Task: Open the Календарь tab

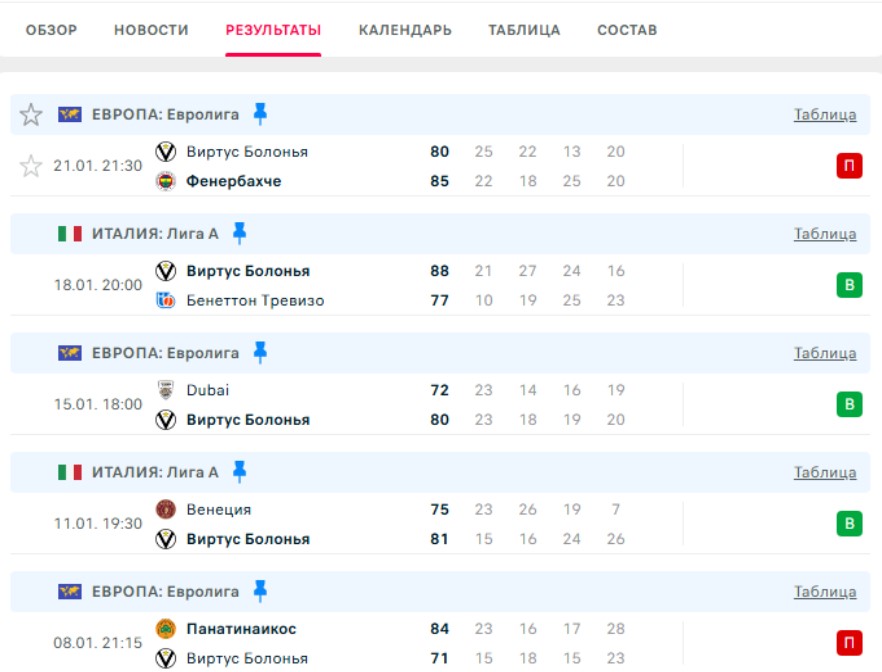Action: (x=405, y=30)
